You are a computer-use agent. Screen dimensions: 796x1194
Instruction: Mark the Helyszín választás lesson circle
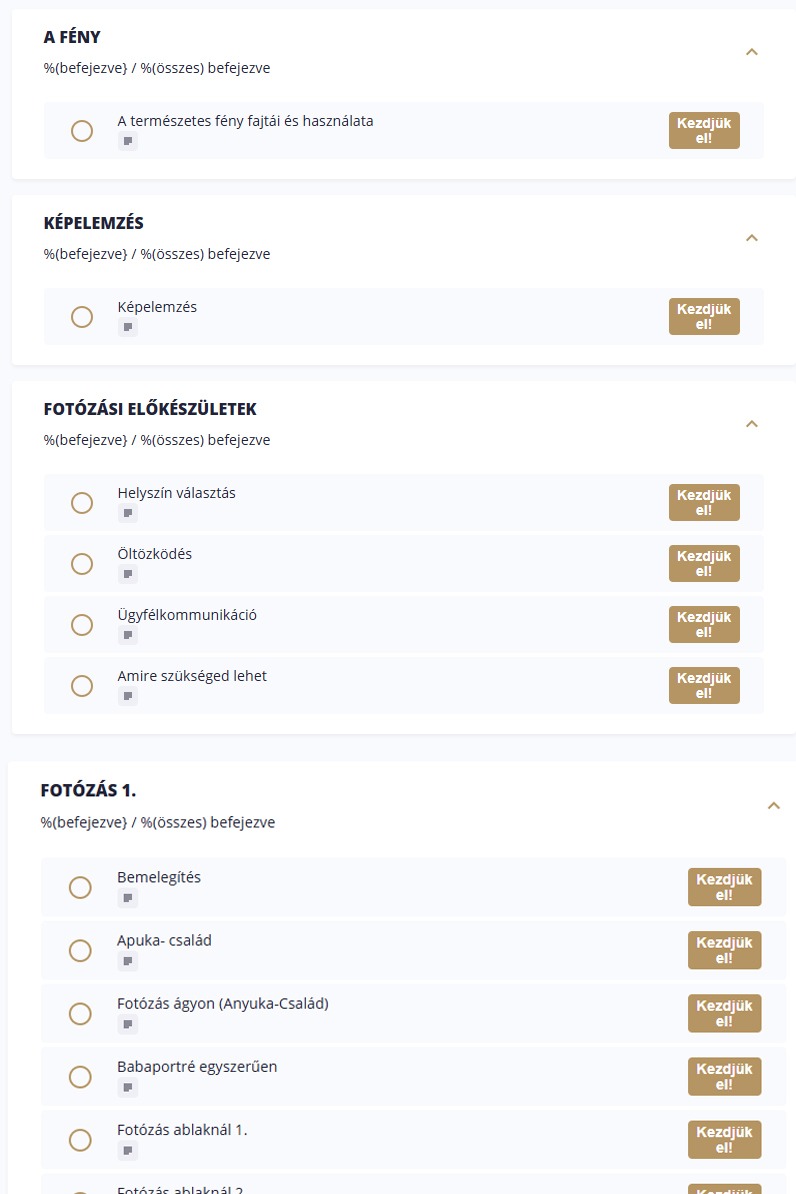pyautogui.click(x=82, y=503)
